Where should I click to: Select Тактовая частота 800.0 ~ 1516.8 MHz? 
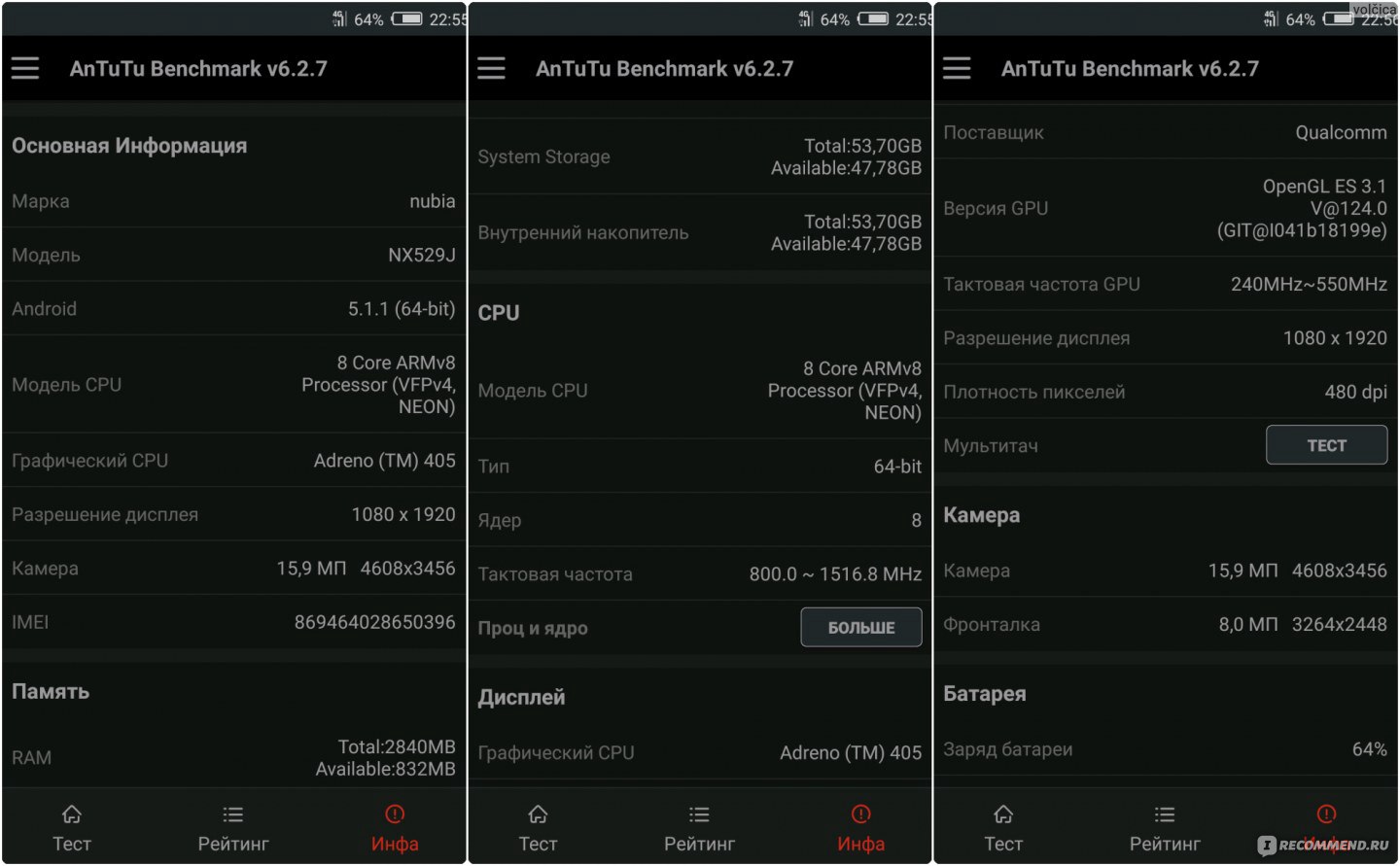835,574
